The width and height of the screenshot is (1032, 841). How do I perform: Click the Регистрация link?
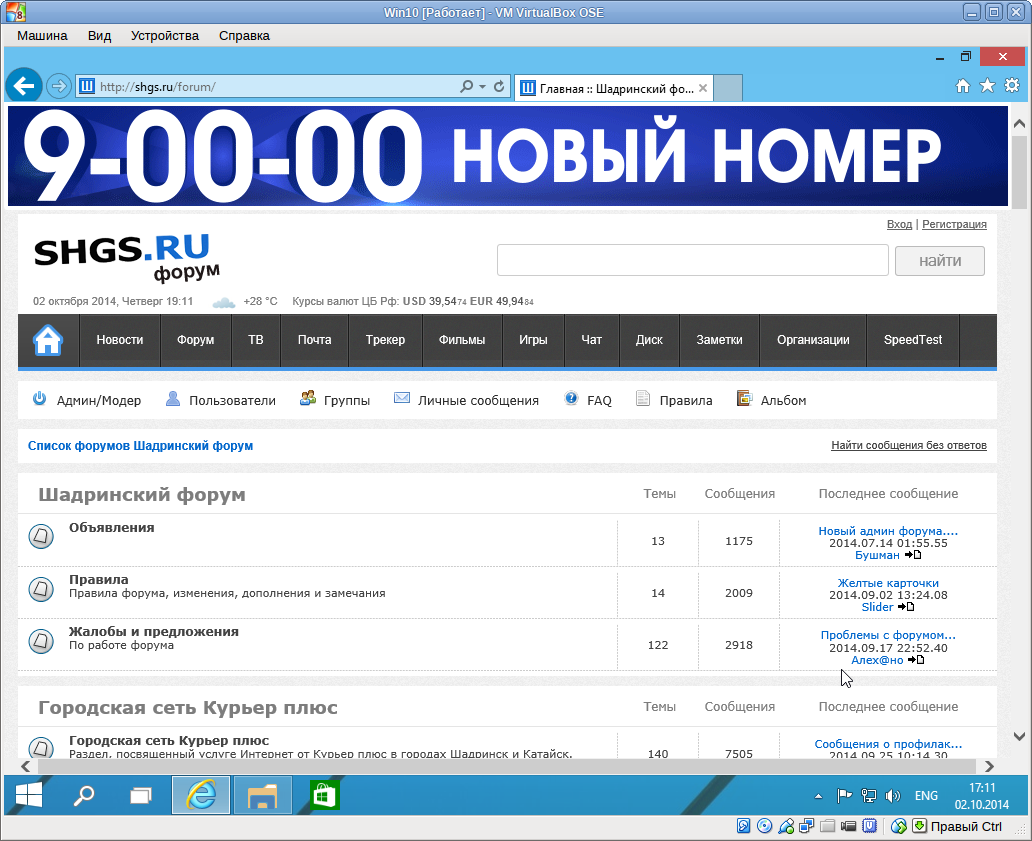click(954, 224)
